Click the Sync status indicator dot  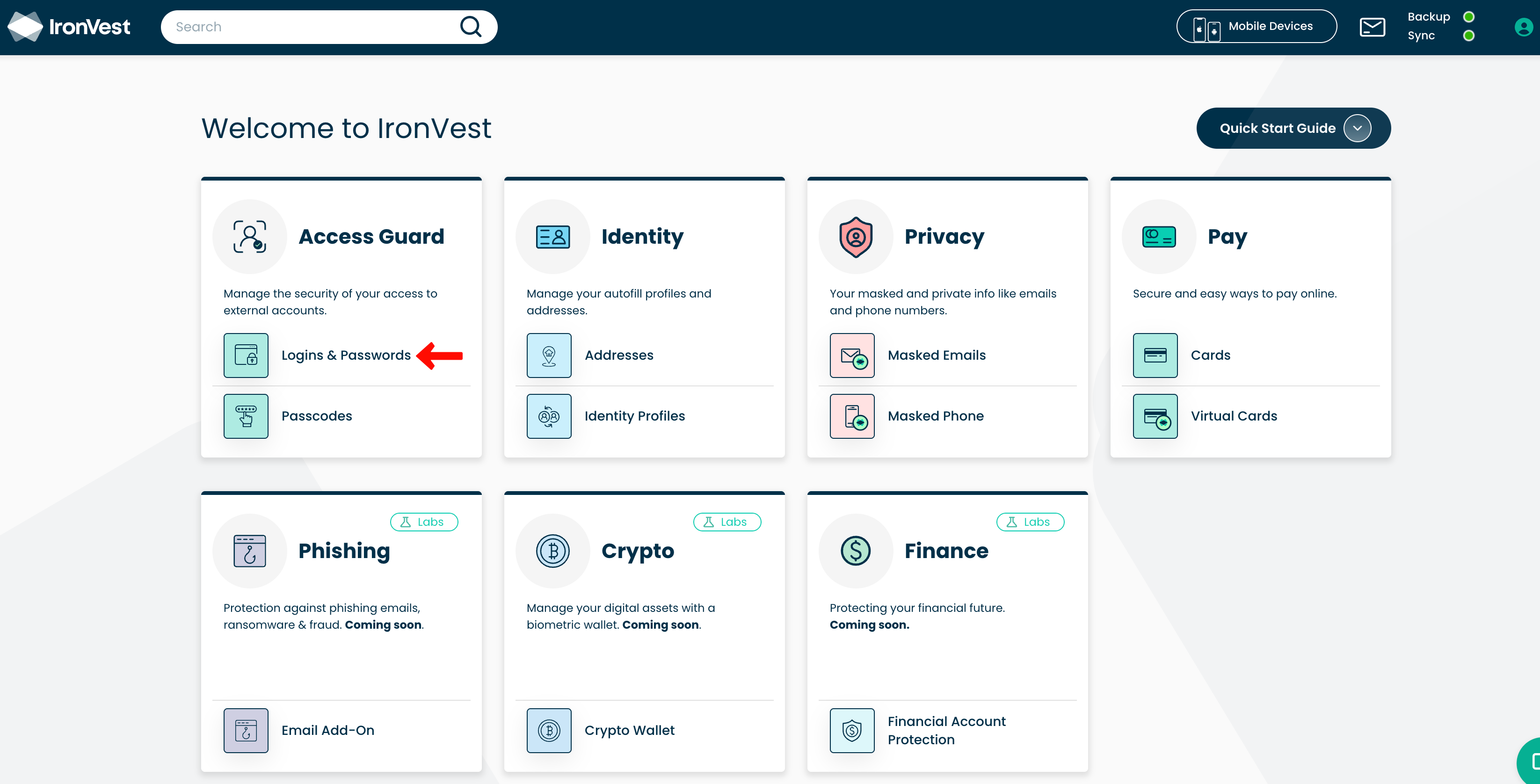[1468, 36]
